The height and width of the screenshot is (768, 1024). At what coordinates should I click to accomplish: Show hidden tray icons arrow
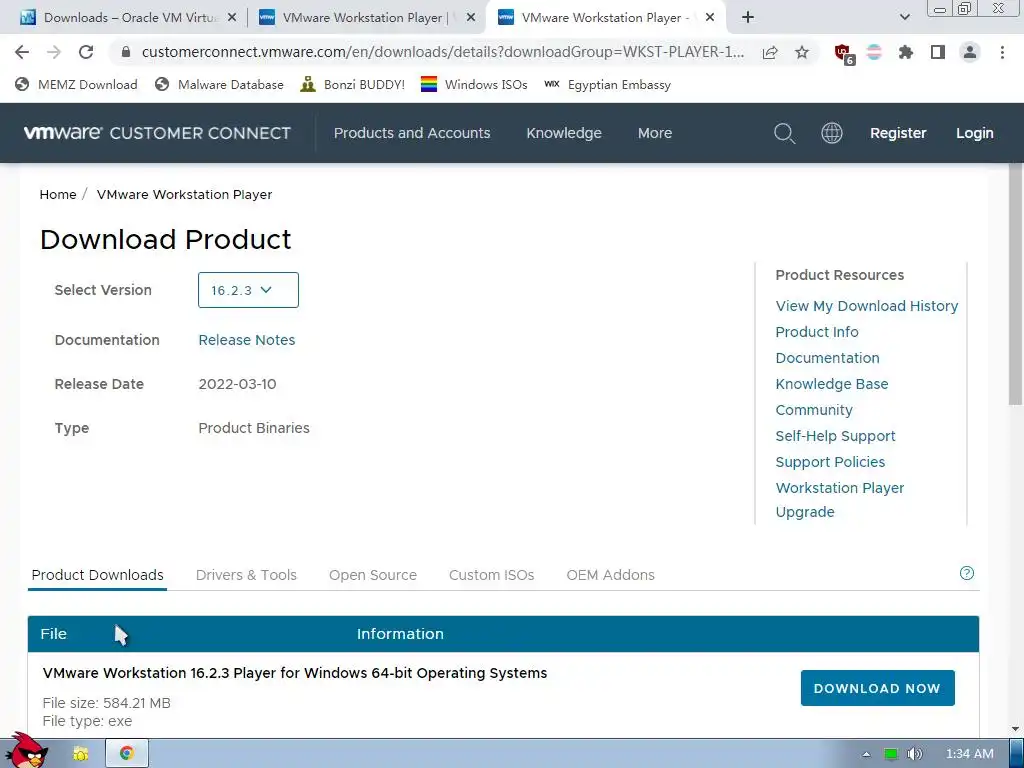866,754
